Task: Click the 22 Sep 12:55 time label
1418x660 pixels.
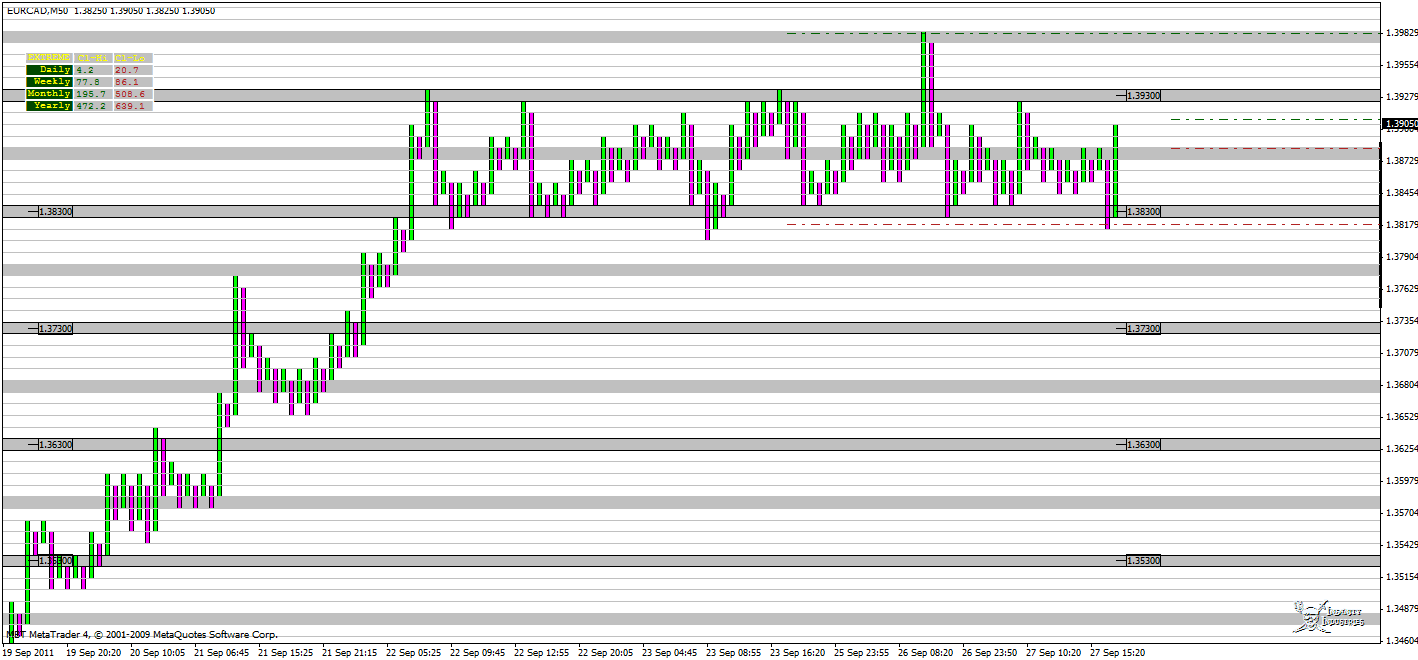Action: (542, 653)
